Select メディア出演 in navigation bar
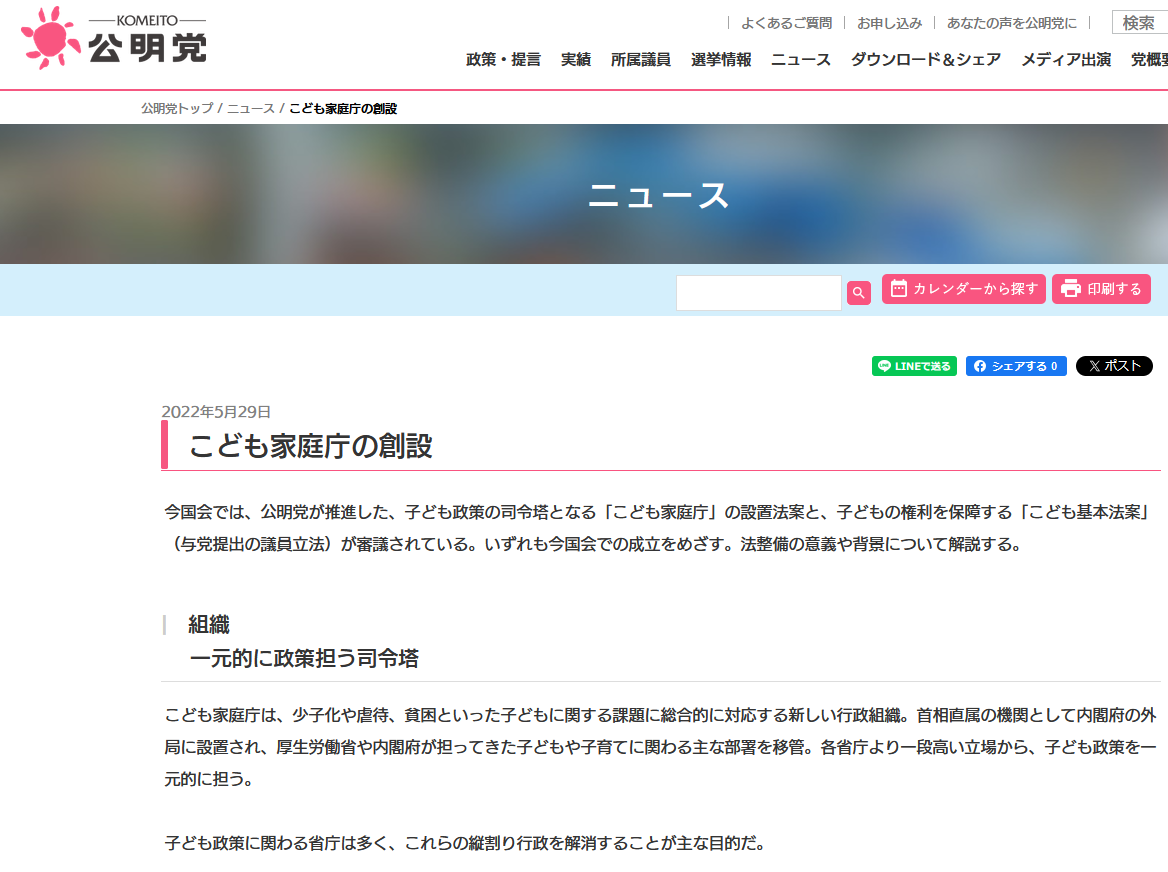 point(1066,60)
